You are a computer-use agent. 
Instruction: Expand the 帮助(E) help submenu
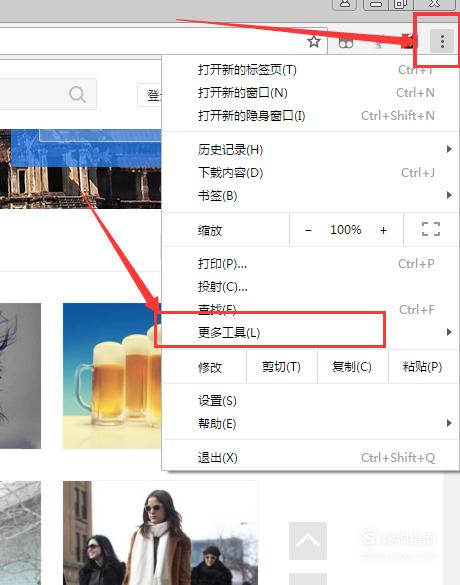click(310, 424)
